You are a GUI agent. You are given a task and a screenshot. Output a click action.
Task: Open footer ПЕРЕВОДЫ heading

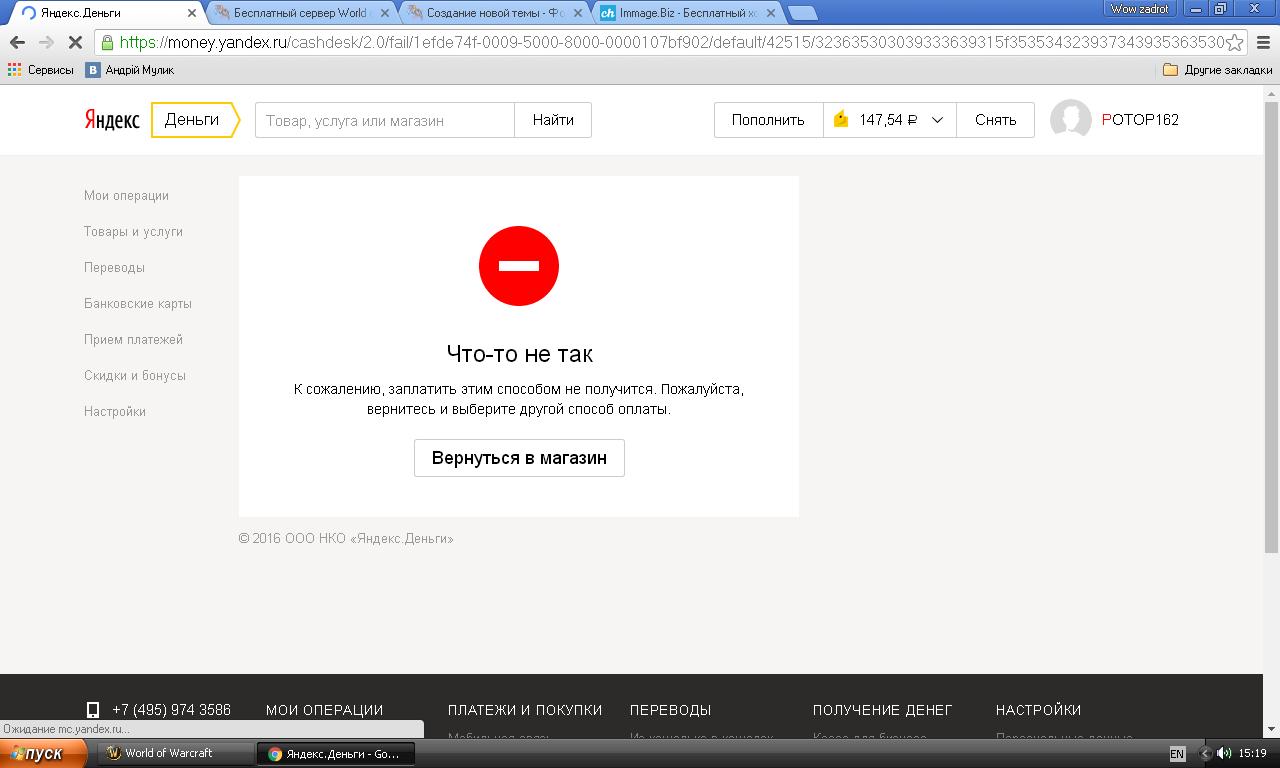point(671,710)
